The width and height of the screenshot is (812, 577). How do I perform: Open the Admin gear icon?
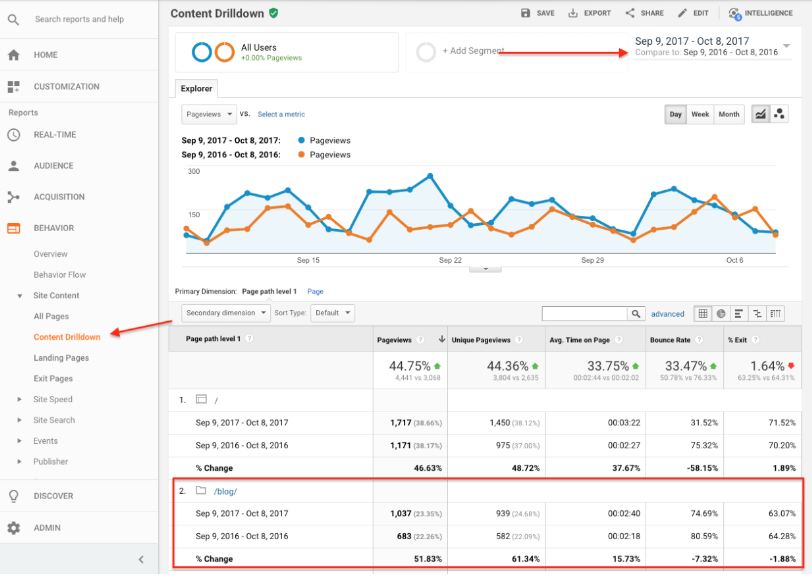point(14,528)
